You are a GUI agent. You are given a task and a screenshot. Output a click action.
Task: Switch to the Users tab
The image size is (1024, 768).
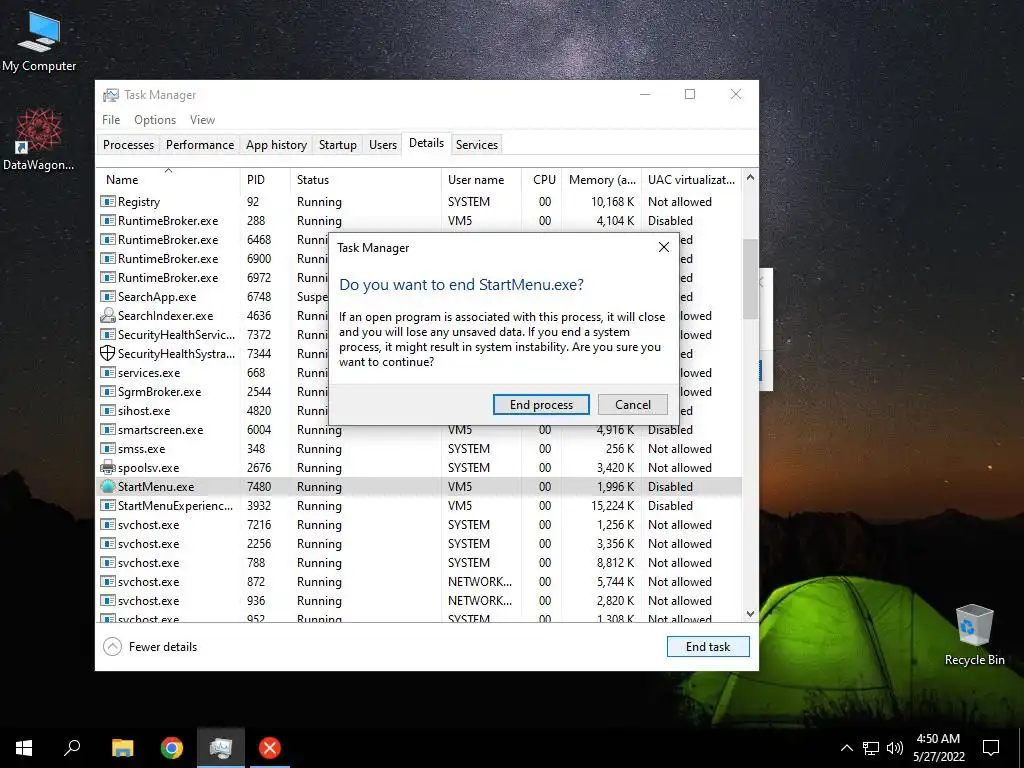pyautogui.click(x=383, y=145)
